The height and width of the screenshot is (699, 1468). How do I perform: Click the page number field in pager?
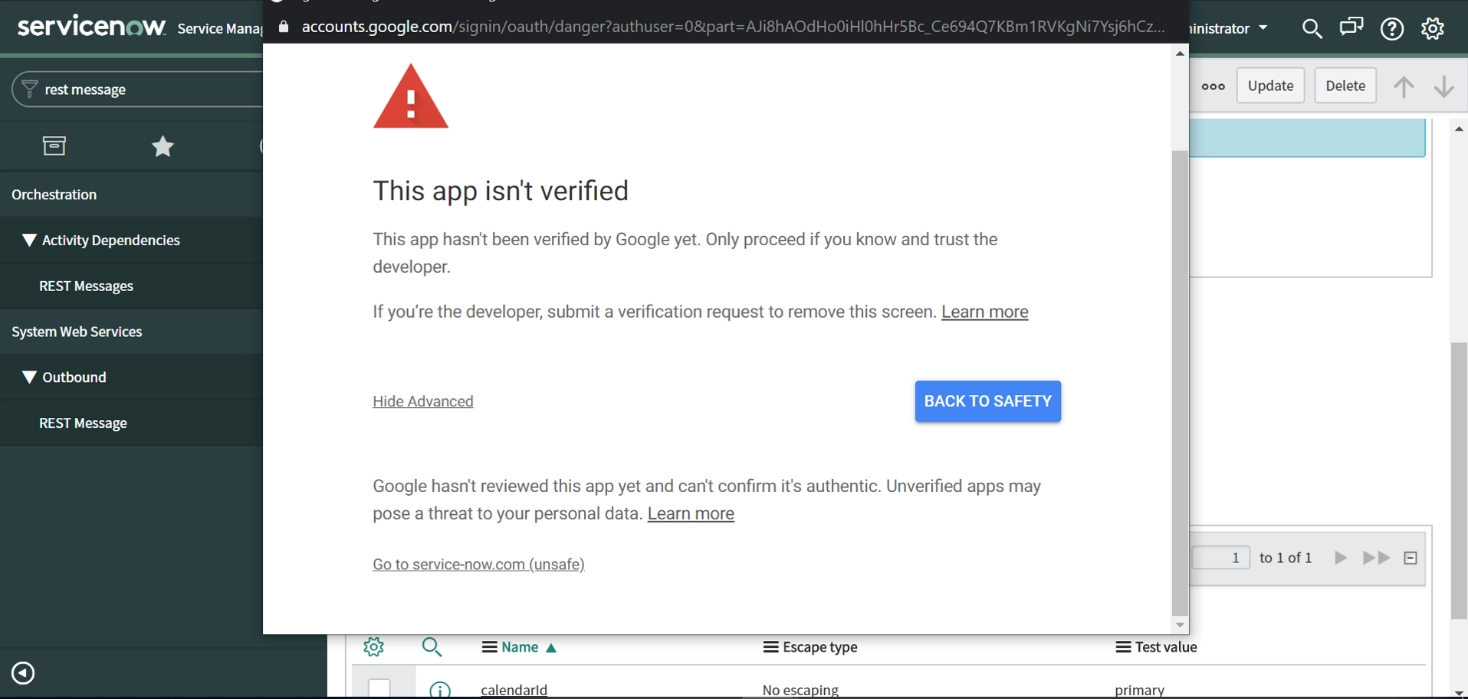[x=1221, y=558]
